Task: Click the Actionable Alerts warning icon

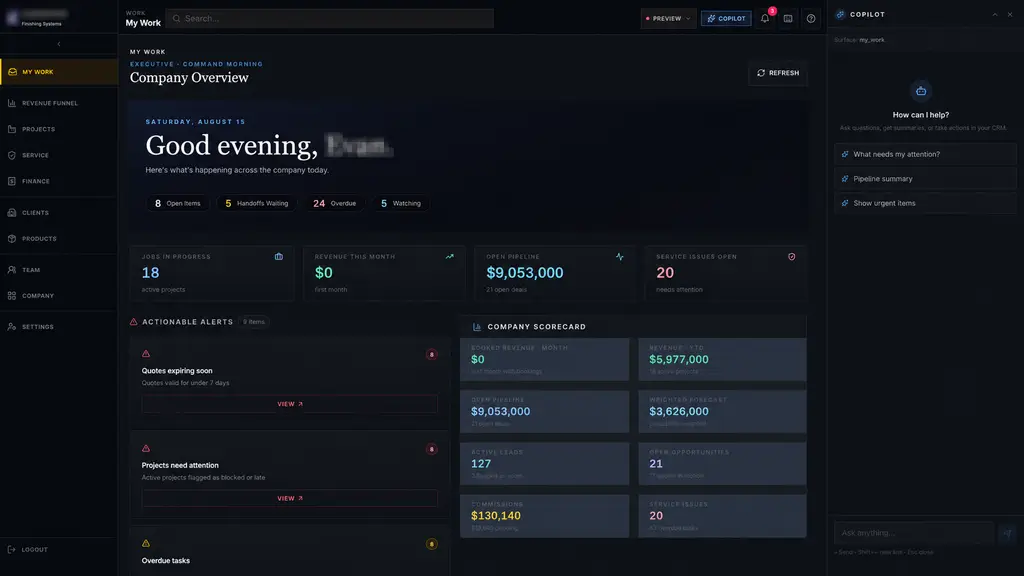Action: tap(134, 322)
